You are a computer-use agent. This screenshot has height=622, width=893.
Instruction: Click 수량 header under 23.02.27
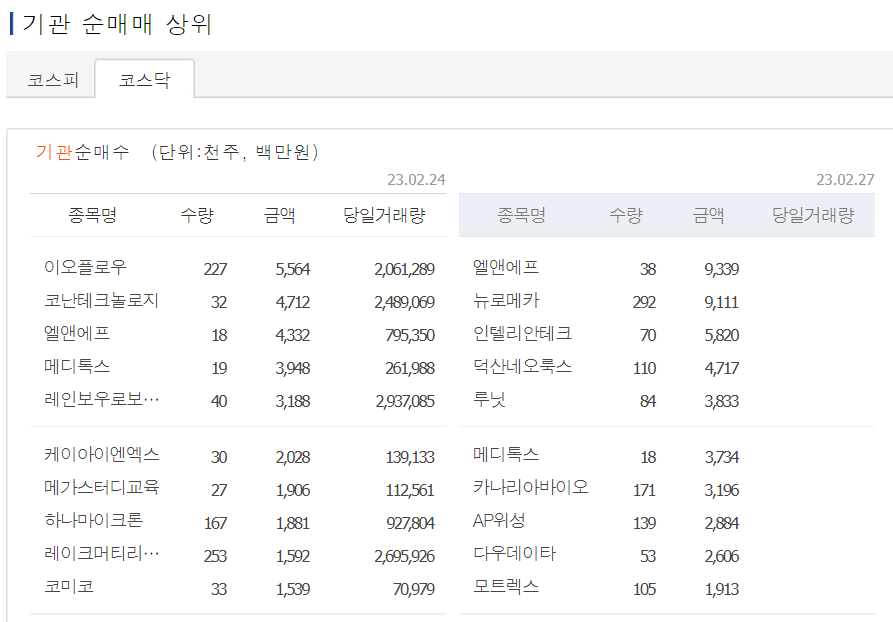pyautogui.click(x=626, y=215)
